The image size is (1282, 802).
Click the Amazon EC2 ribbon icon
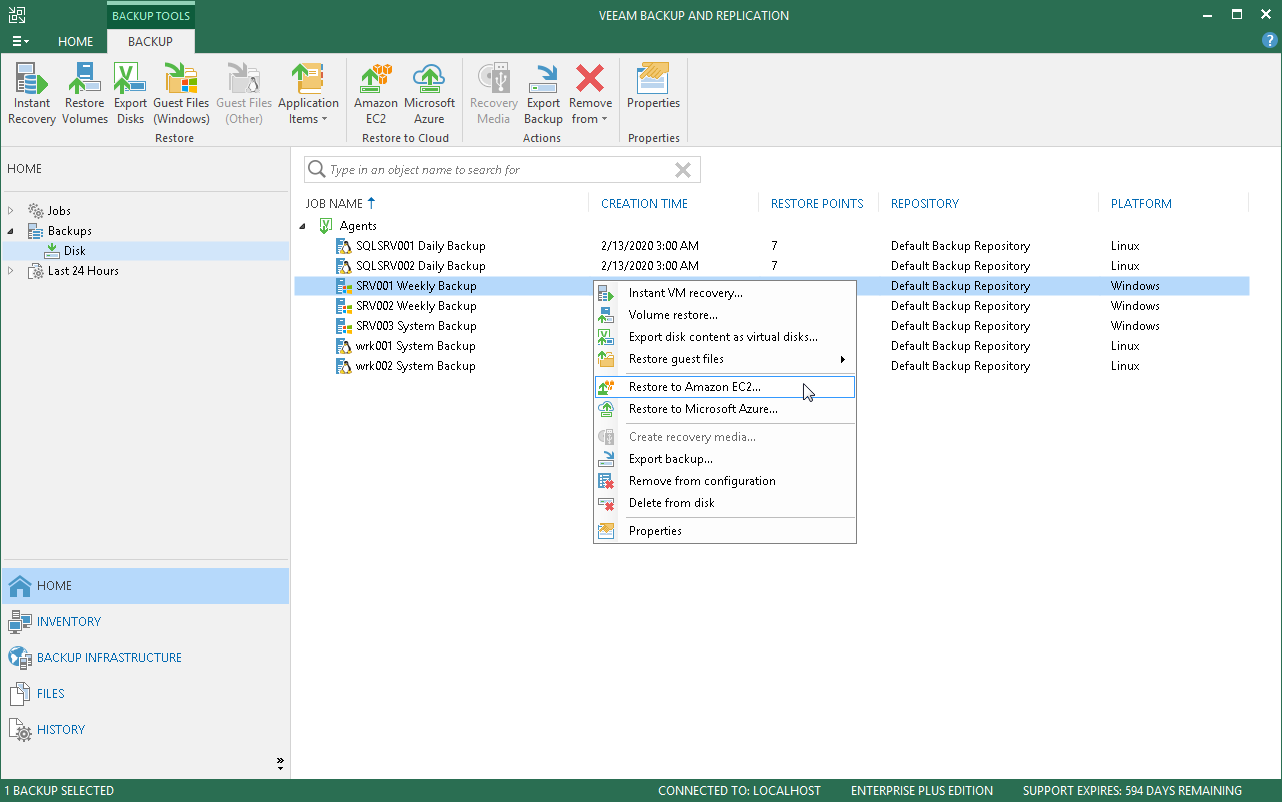coord(376,94)
